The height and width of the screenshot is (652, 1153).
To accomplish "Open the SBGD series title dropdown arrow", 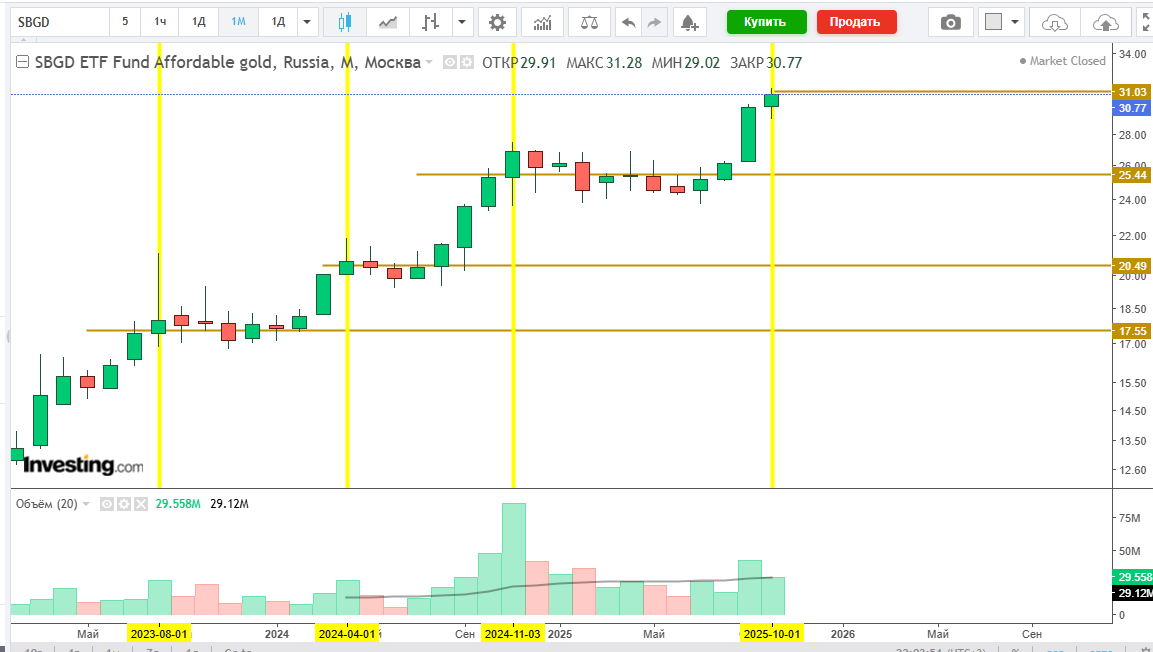I will (429, 62).
